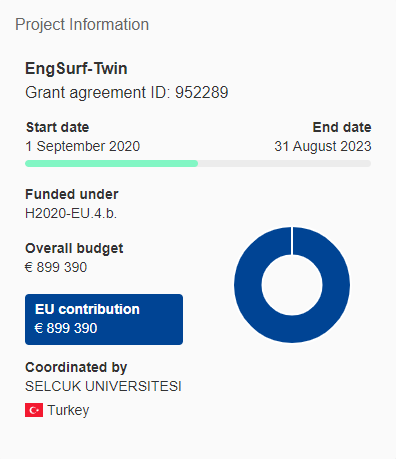Select the Project Information heading

[82, 25]
